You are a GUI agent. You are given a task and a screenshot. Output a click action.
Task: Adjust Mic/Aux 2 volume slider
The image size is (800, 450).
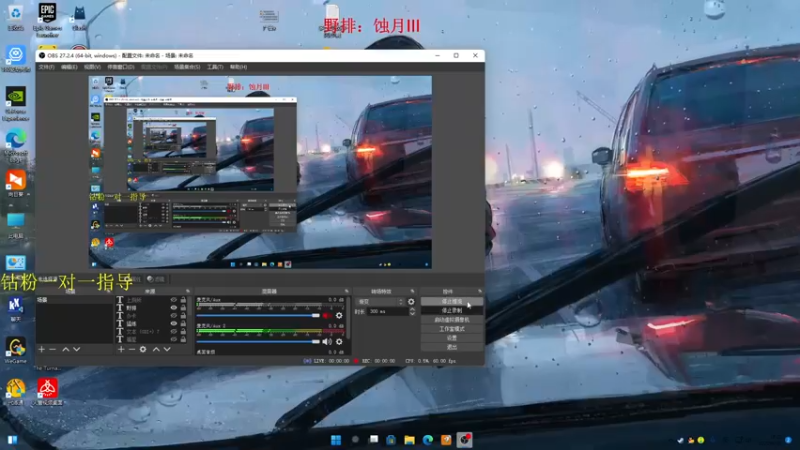click(x=258, y=341)
